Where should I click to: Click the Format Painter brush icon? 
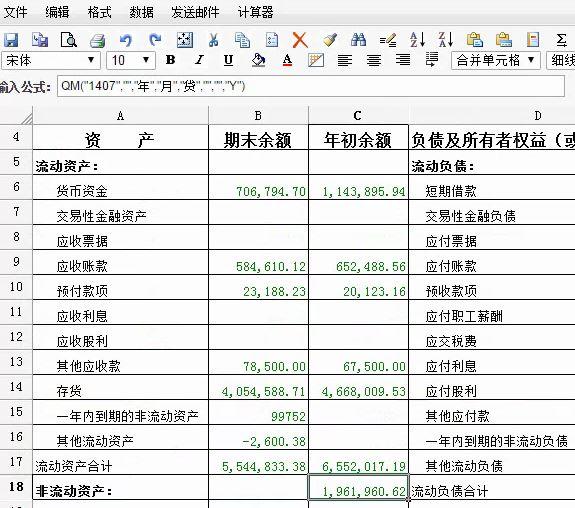pyautogui.click(x=330, y=40)
